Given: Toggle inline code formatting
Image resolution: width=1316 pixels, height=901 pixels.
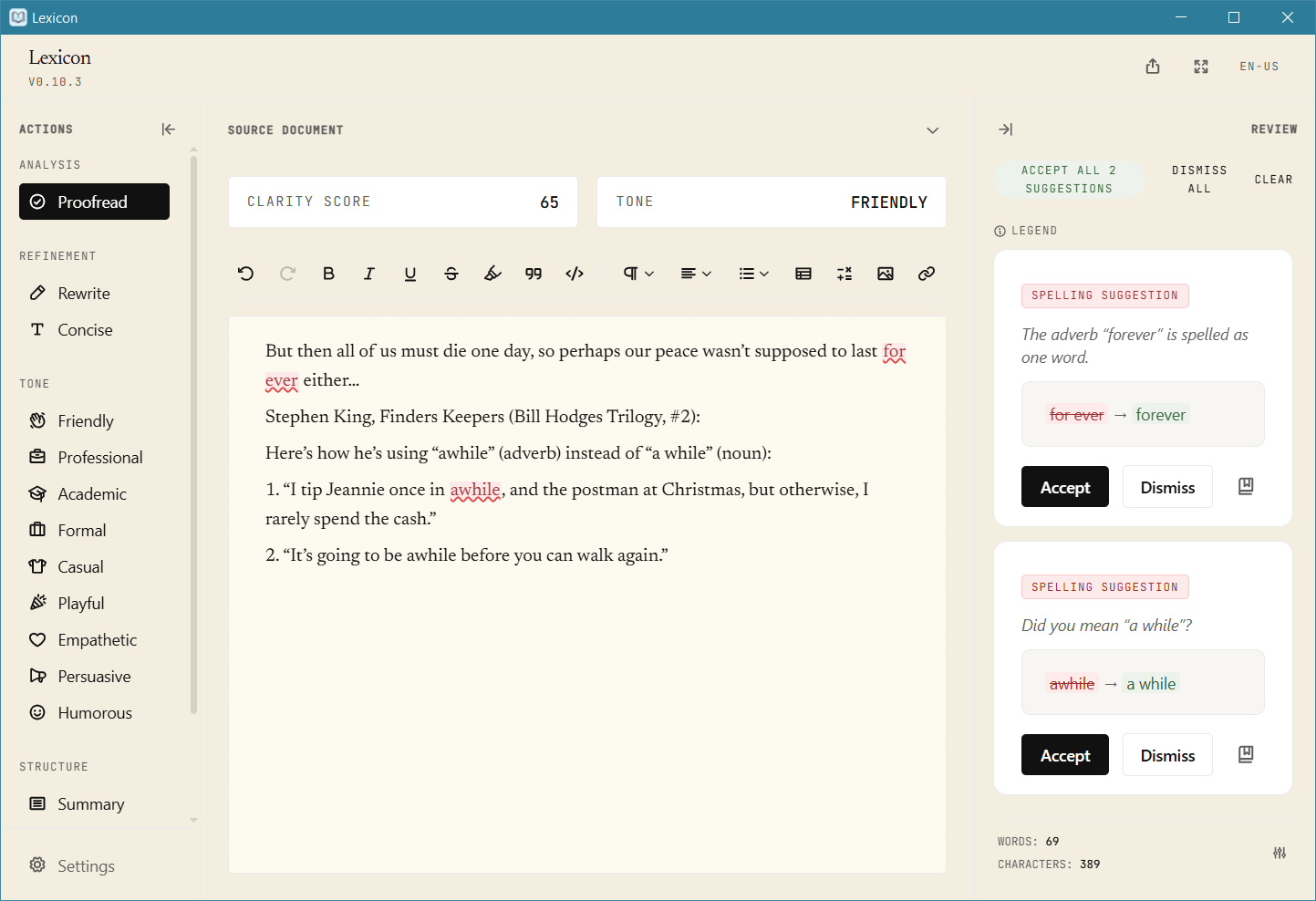Looking at the screenshot, I should point(575,274).
